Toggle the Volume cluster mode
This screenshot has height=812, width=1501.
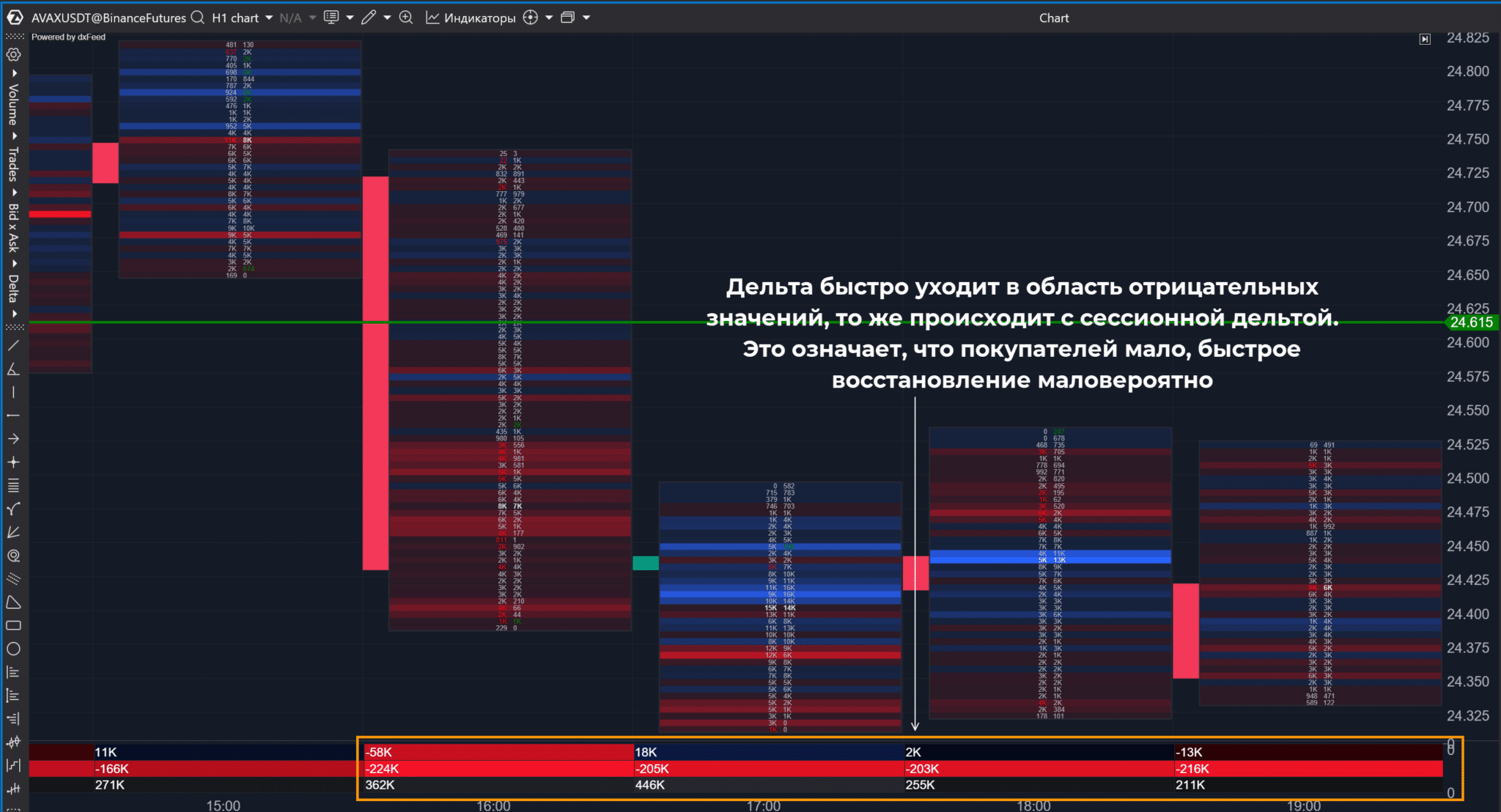[x=13, y=105]
